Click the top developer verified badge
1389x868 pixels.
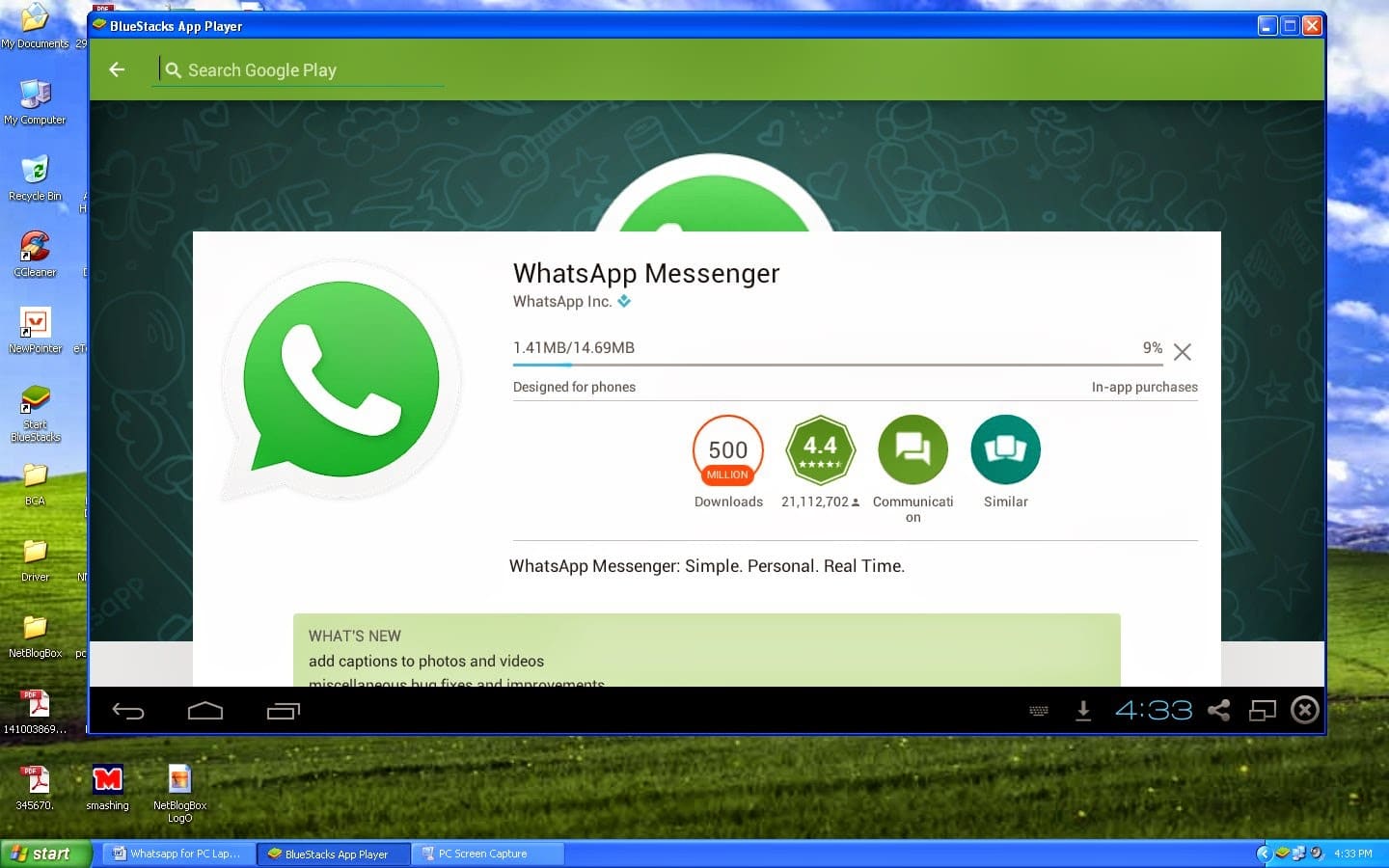624,301
